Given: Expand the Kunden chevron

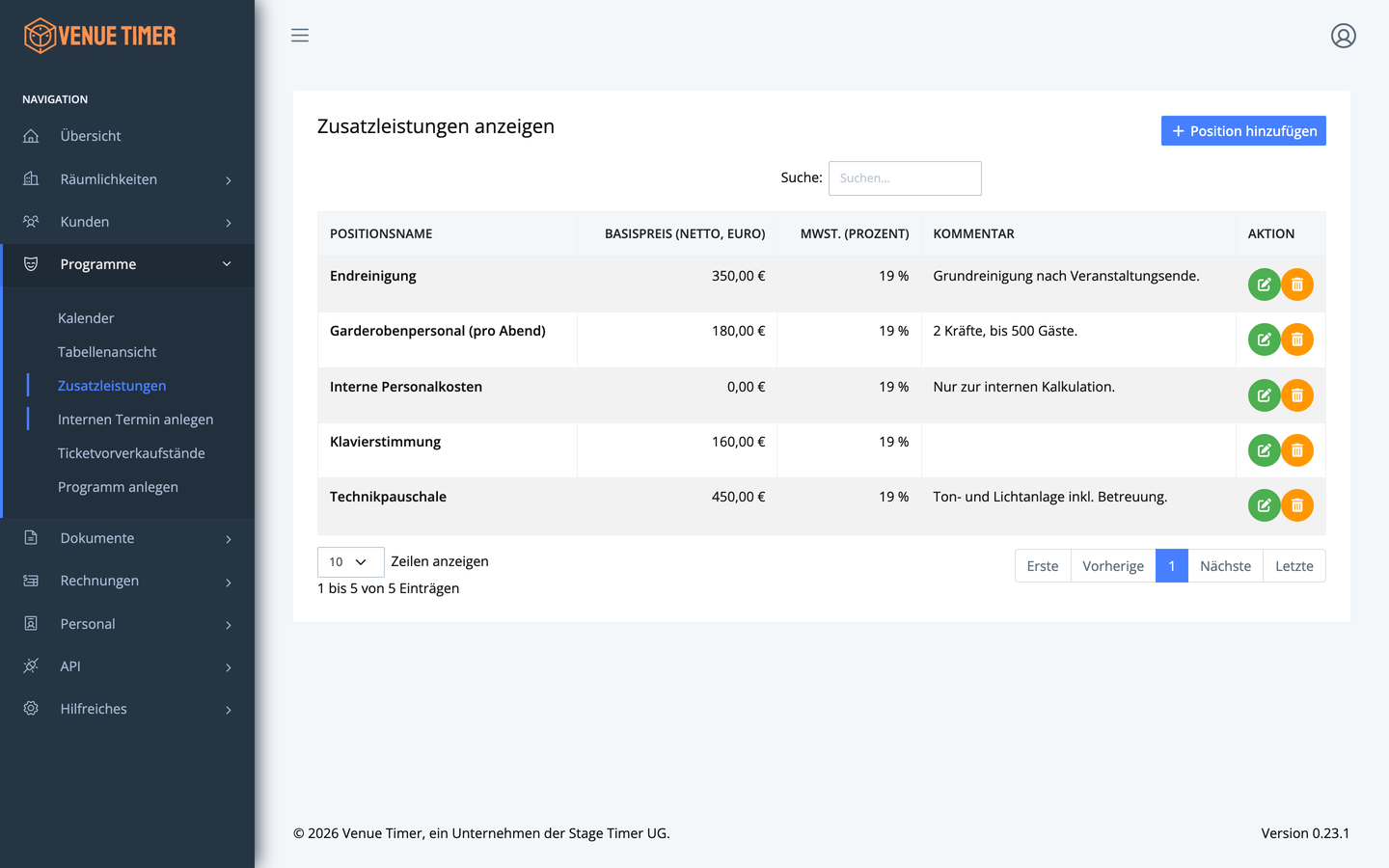Looking at the screenshot, I should click(229, 223).
